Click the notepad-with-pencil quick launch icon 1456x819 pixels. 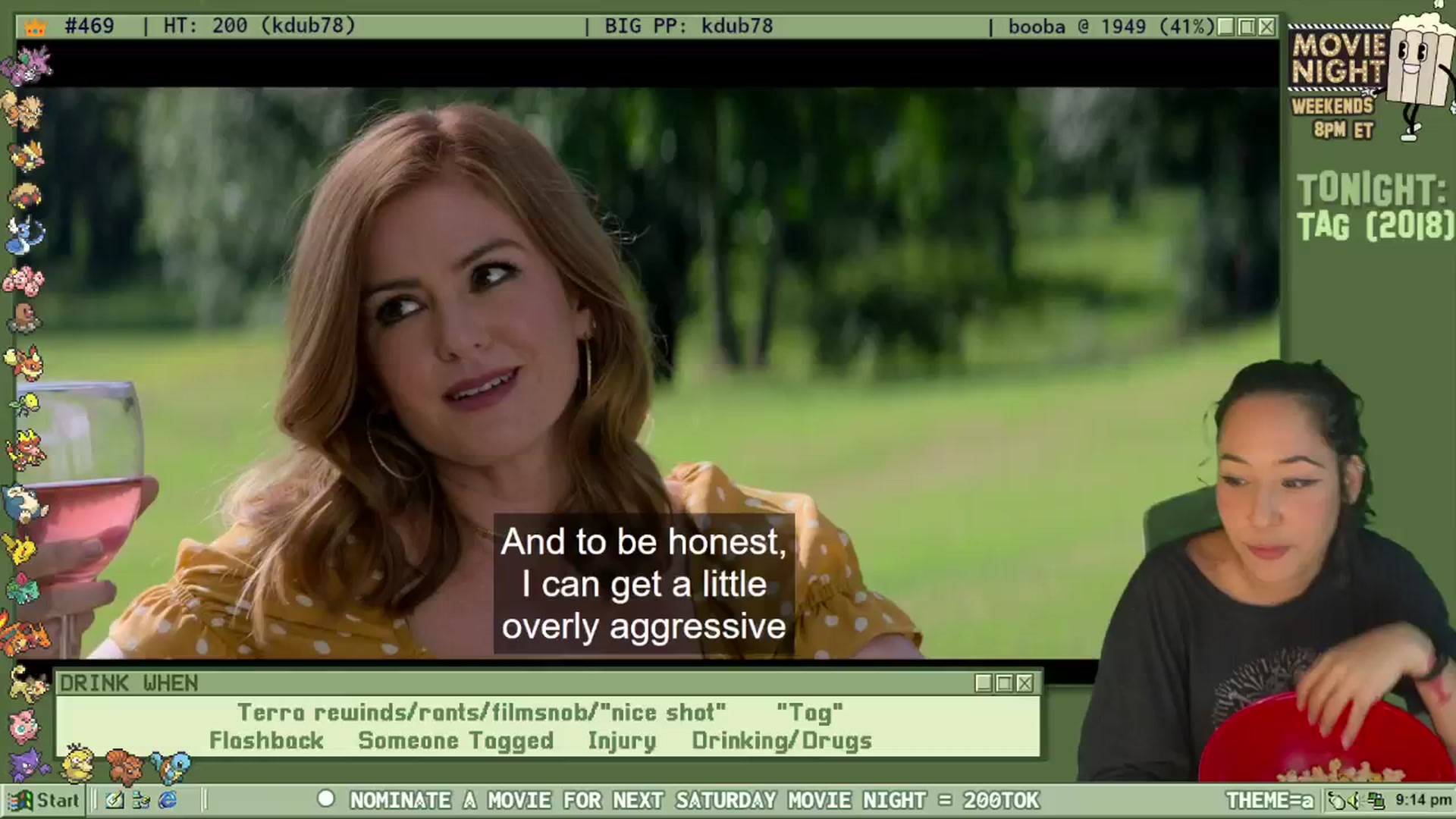click(x=115, y=800)
